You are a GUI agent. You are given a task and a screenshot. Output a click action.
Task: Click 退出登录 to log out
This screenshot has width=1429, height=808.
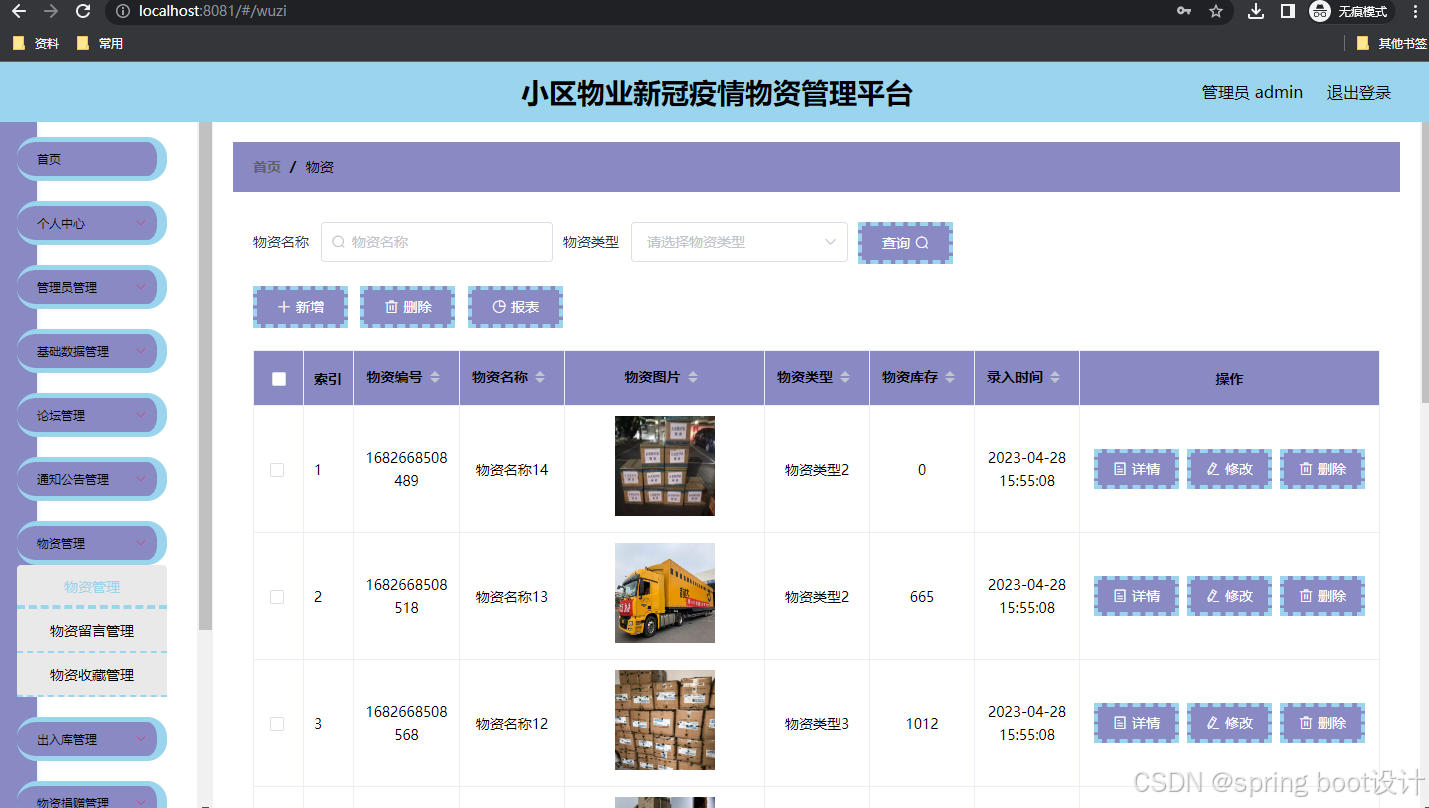coord(1359,92)
